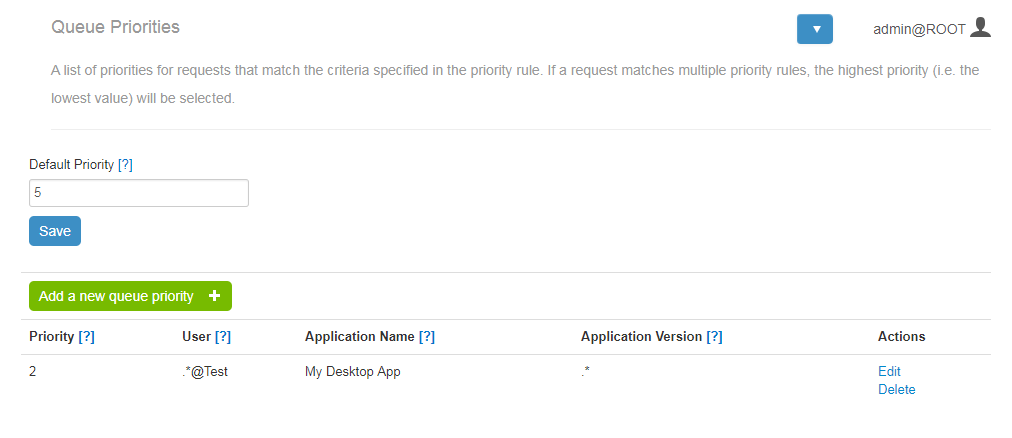Select the priority value 2 cell
This screenshot has height=438, width=1012.
point(33,372)
